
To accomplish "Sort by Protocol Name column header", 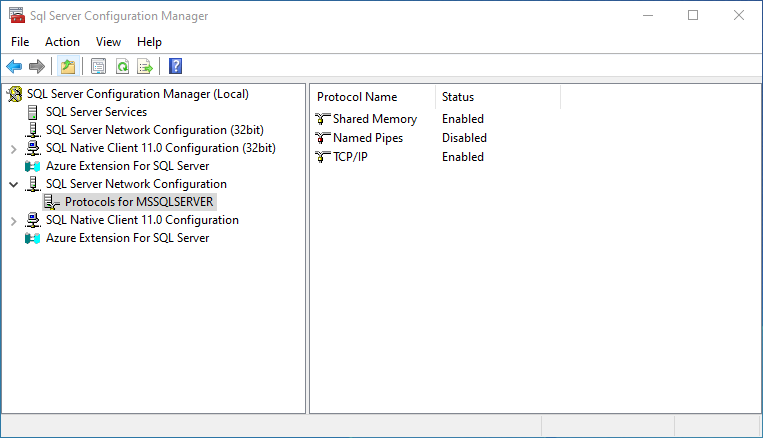I will (357, 97).
